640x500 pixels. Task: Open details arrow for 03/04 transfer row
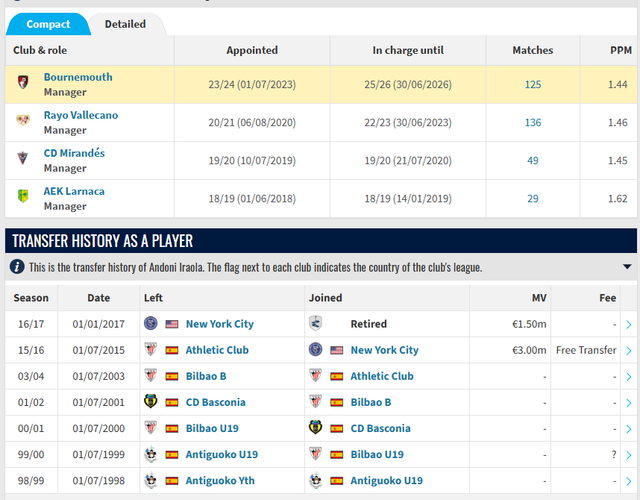tap(629, 377)
